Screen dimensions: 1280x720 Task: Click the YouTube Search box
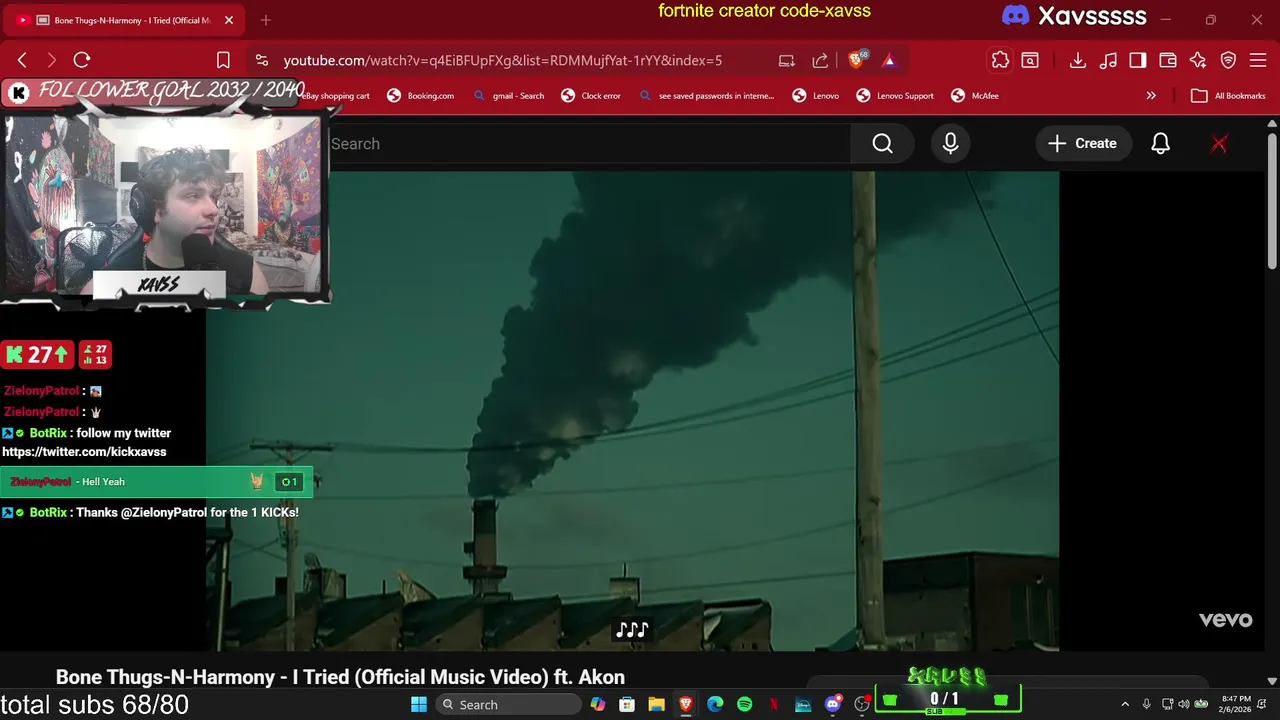pyautogui.click(x=590, y=144)
